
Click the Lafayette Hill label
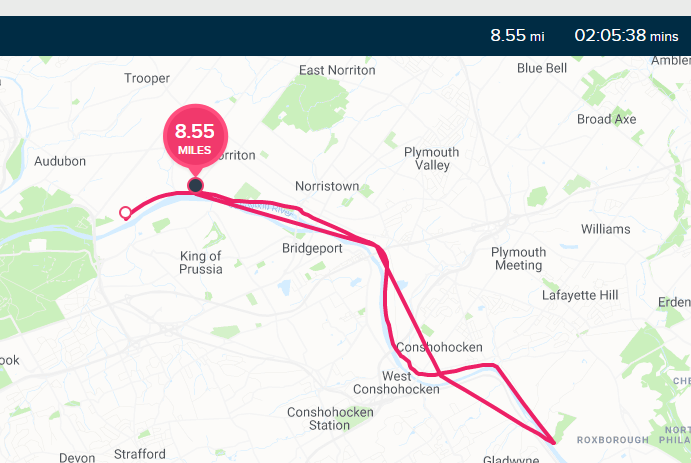580,295
